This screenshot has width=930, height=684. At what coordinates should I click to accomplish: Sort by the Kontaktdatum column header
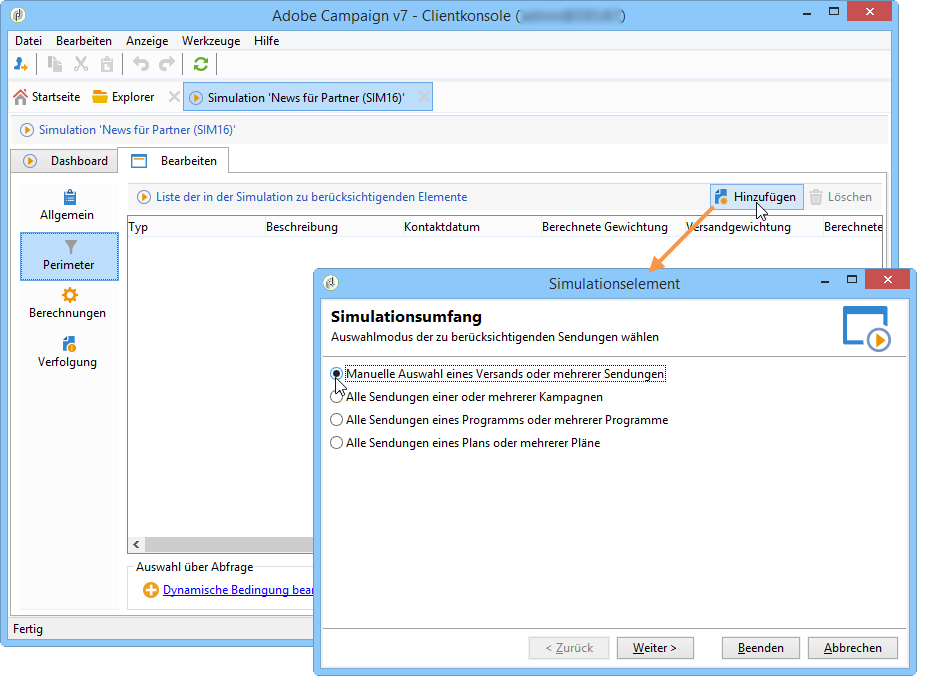click(472, 227)
